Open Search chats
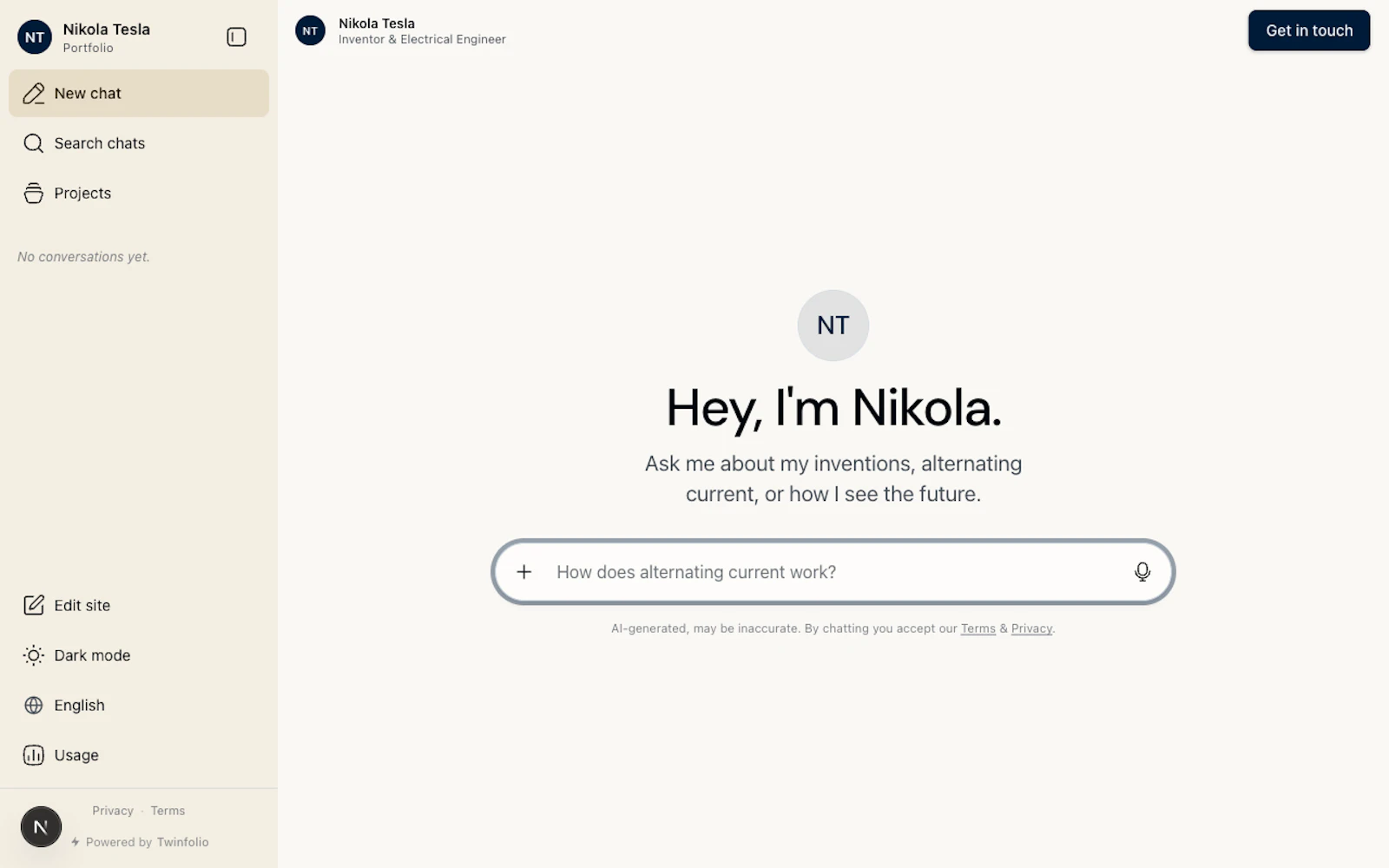Screen dimensions: 1389x868 tap(139, 143)
